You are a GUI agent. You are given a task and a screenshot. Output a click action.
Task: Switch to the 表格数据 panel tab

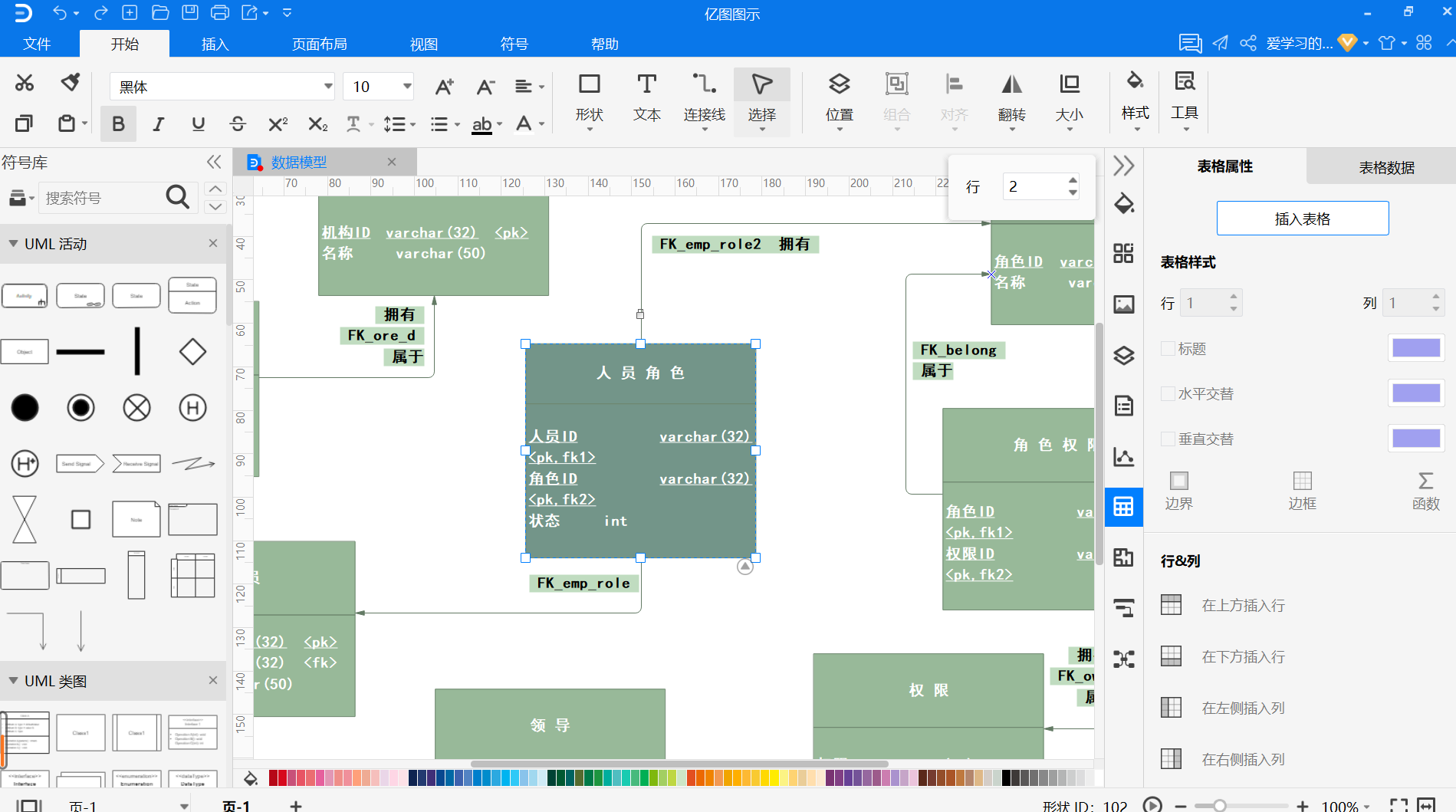click(1386, 167)
